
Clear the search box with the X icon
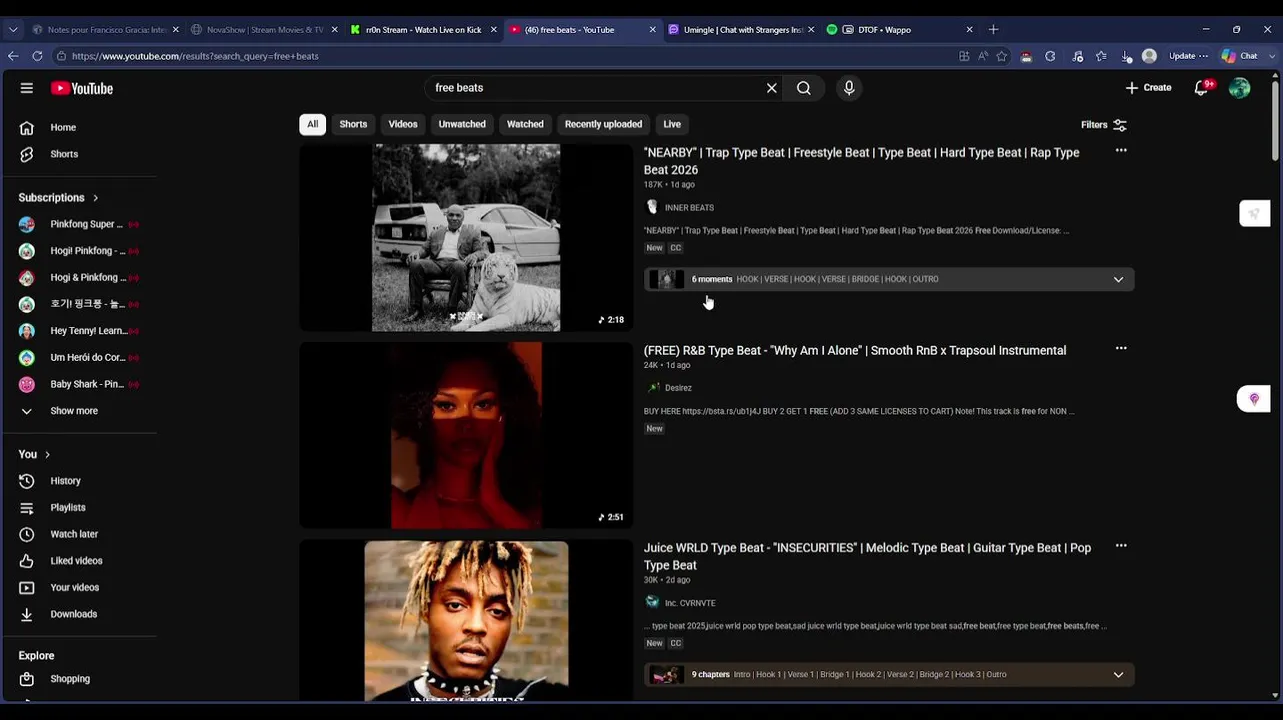point(772,88)
